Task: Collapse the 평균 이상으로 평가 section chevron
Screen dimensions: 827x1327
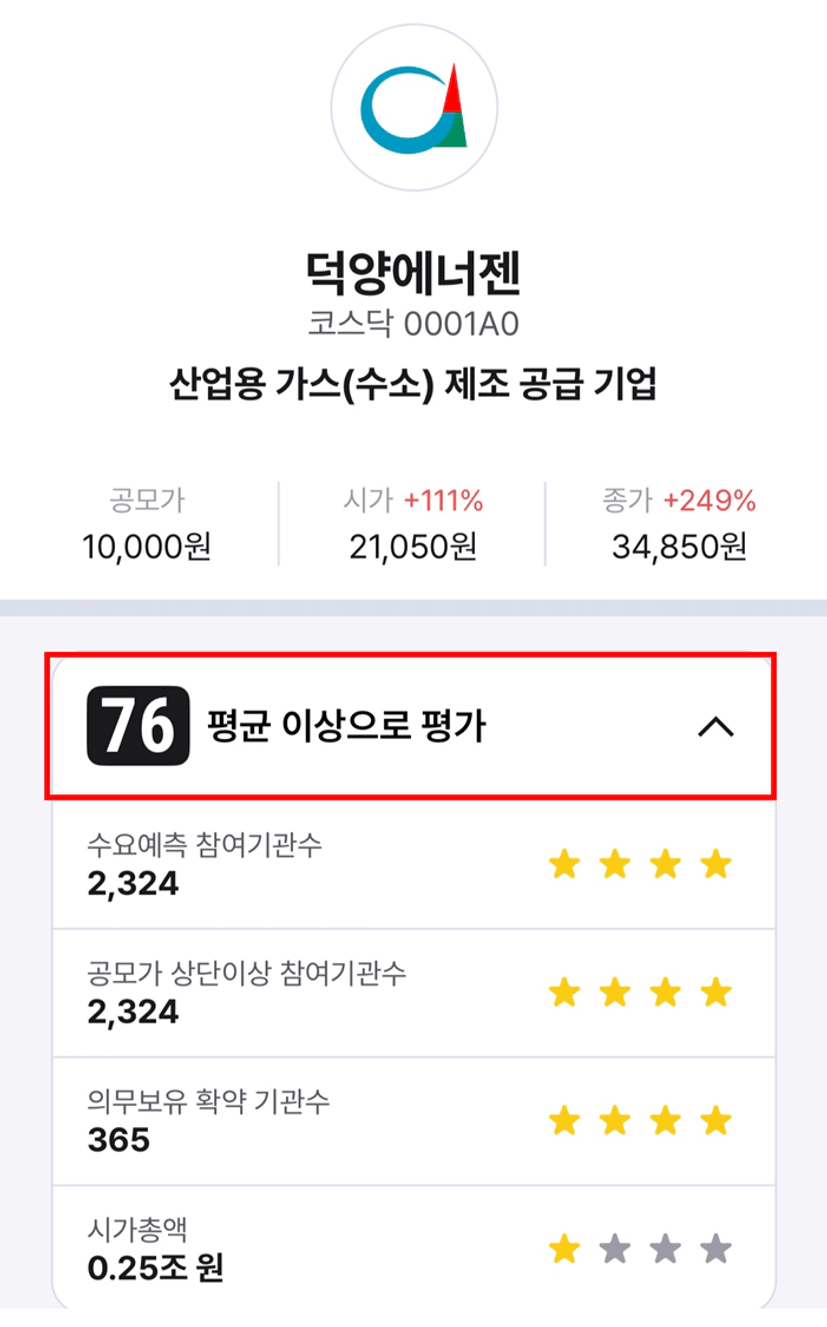Action: tap(715, 728)
